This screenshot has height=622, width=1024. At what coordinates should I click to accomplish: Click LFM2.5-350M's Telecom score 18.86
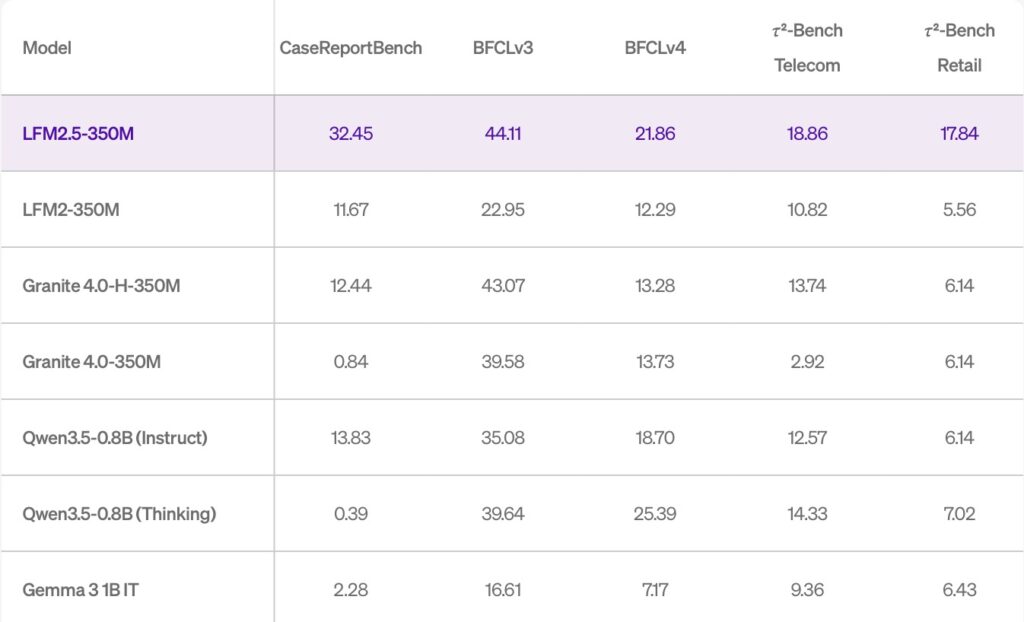coord(807,134)
